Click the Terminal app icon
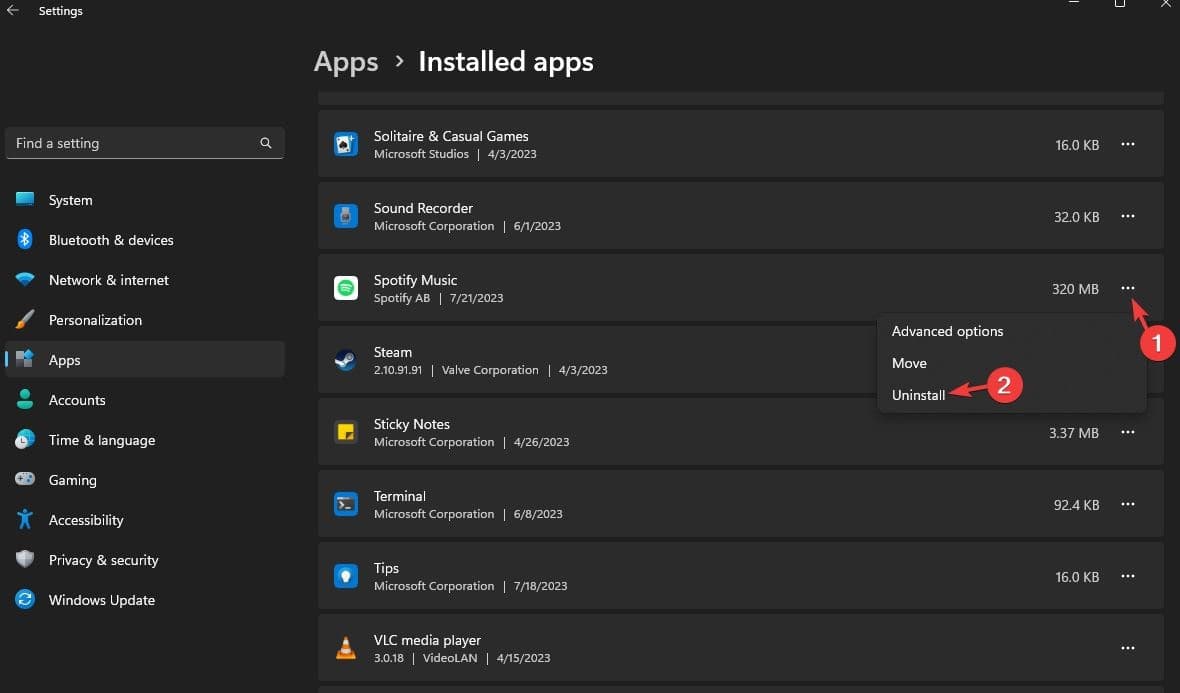Screen dimensions: 1180x693 coord(345,503)
